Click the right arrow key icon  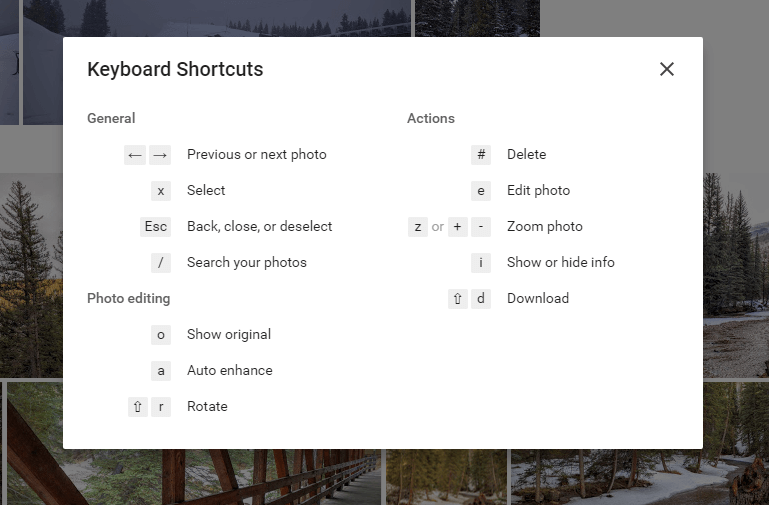[x=160, y=155]
